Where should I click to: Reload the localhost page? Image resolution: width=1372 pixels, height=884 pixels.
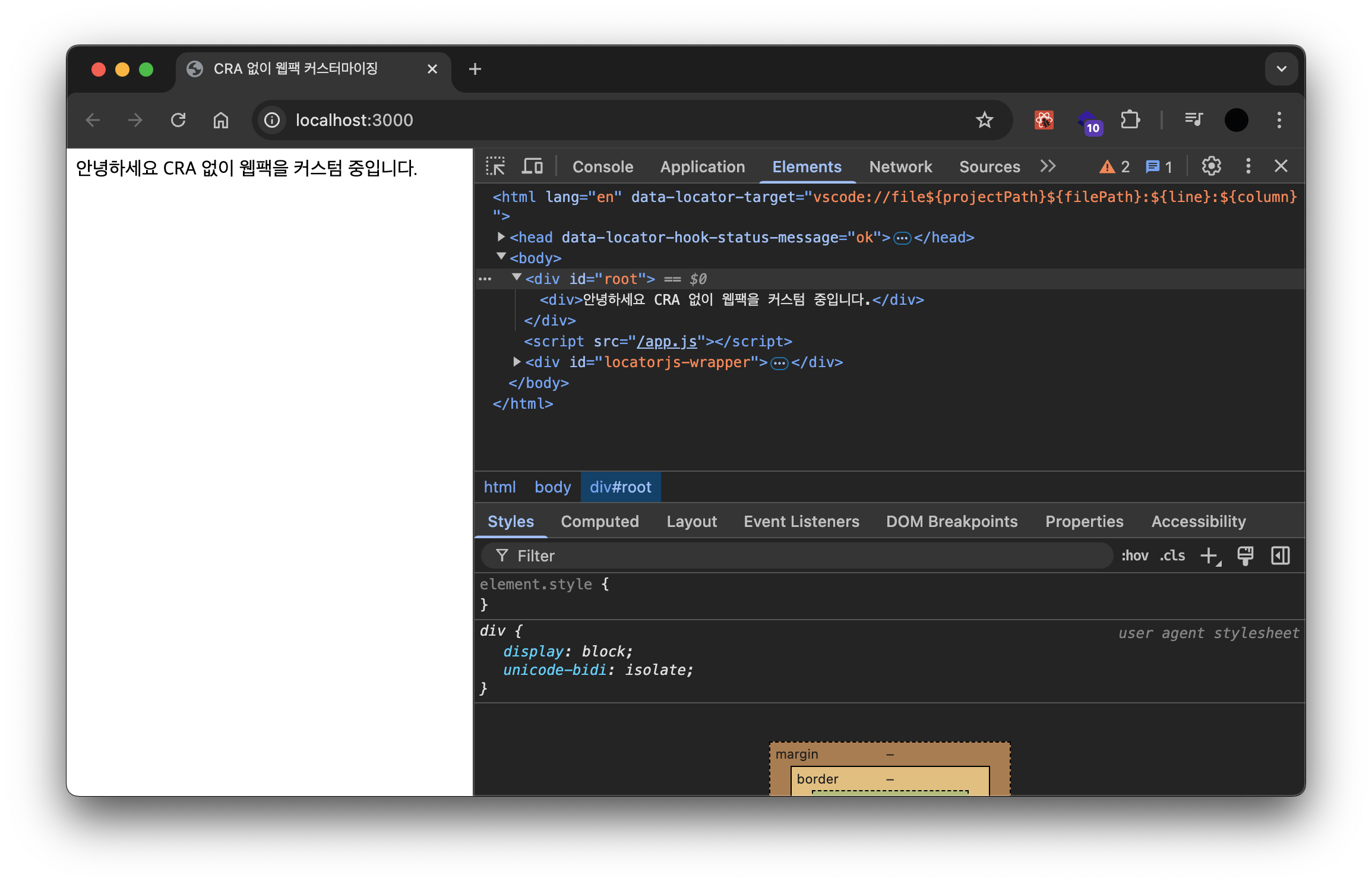pos(178,120)
